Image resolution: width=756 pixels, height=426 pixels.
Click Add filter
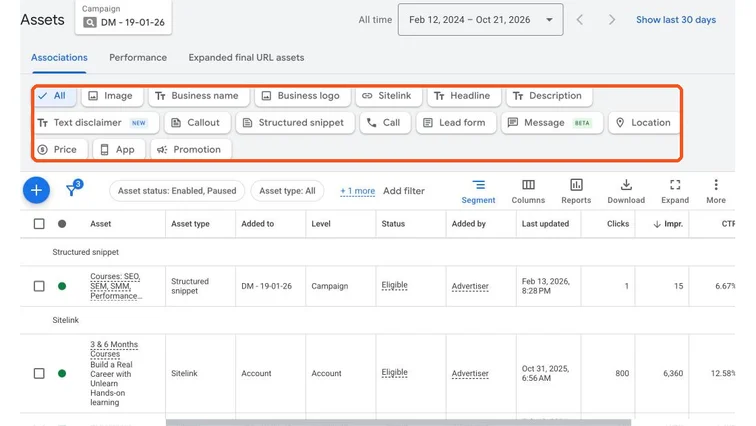(404, 191)
